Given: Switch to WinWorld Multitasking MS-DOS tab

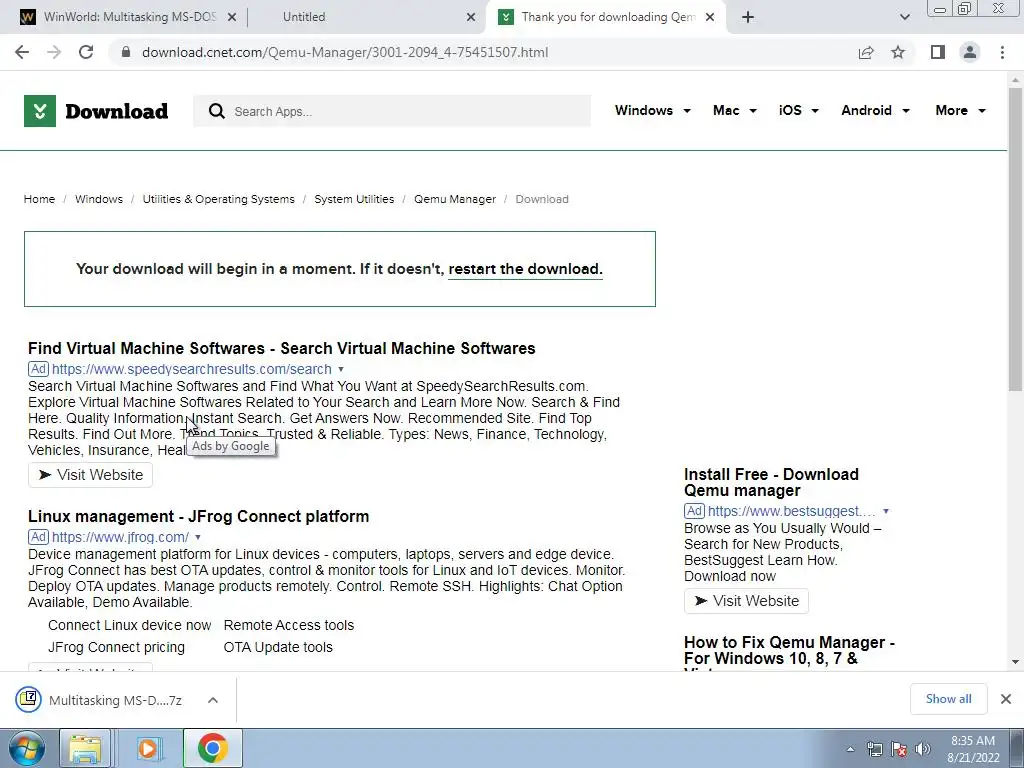Looking at the screenshot, I should (129, 17).
